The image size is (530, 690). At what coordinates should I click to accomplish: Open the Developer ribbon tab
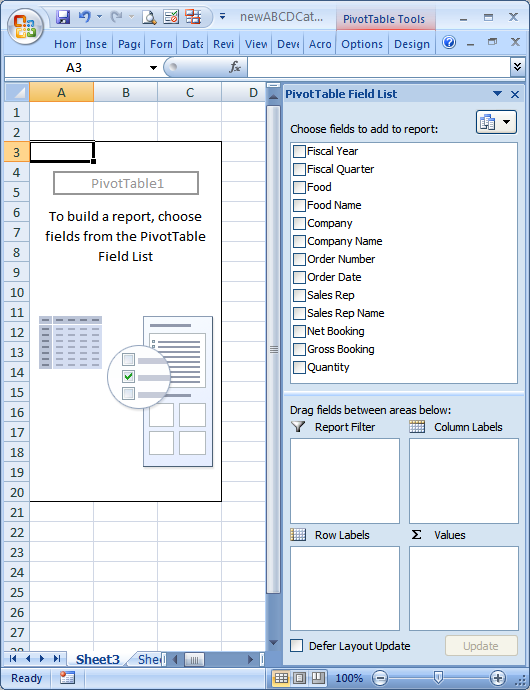tap(288, 44)
